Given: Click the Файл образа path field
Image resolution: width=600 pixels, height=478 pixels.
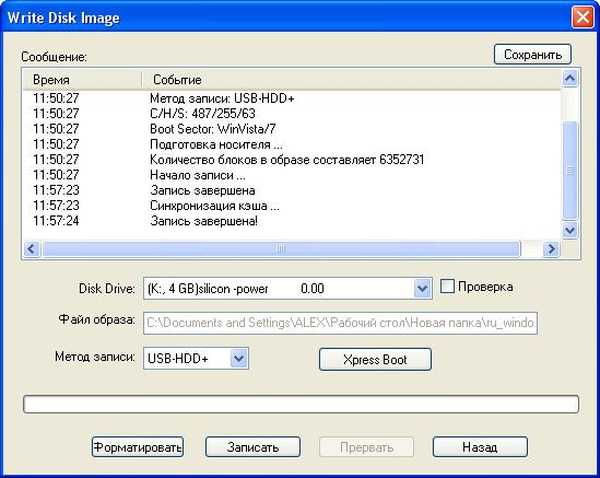Looking at the screenshot, I should pyautogui.click(x=340, y=323).
